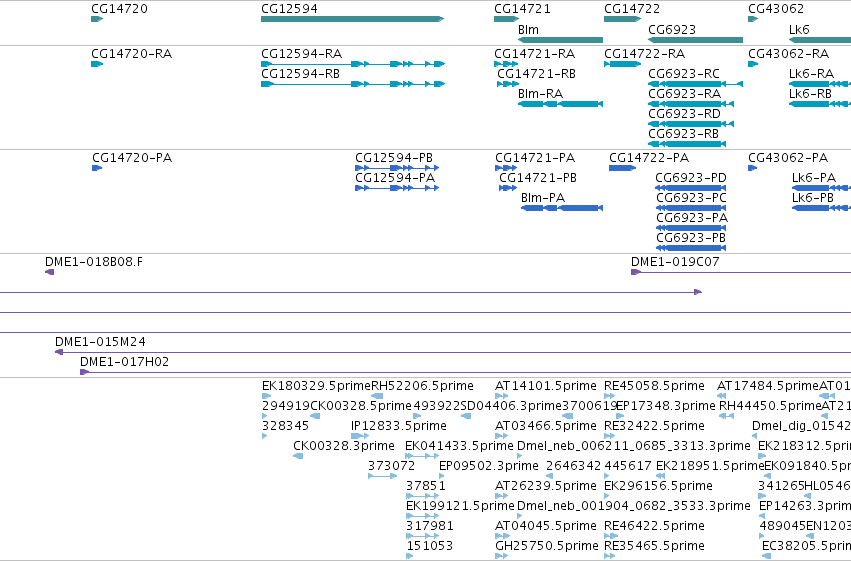Select the CG6923-PA coding feature
Viewport: 851px width, 561px height.
pyautogui.click(x=690, y=228)
